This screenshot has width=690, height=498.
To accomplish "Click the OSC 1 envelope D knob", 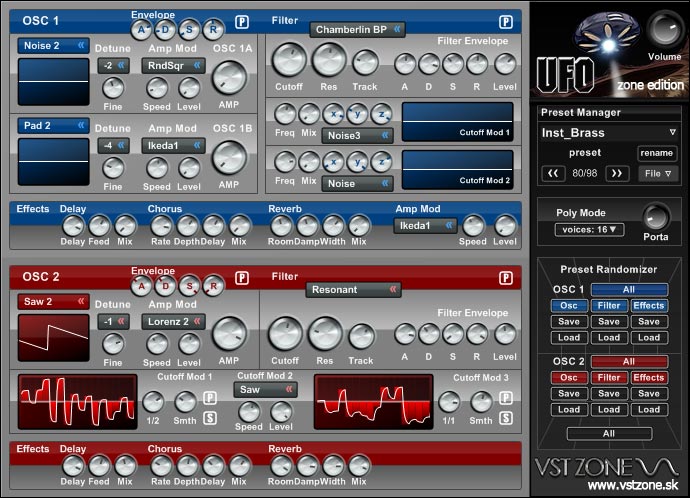I will point(165,30).
